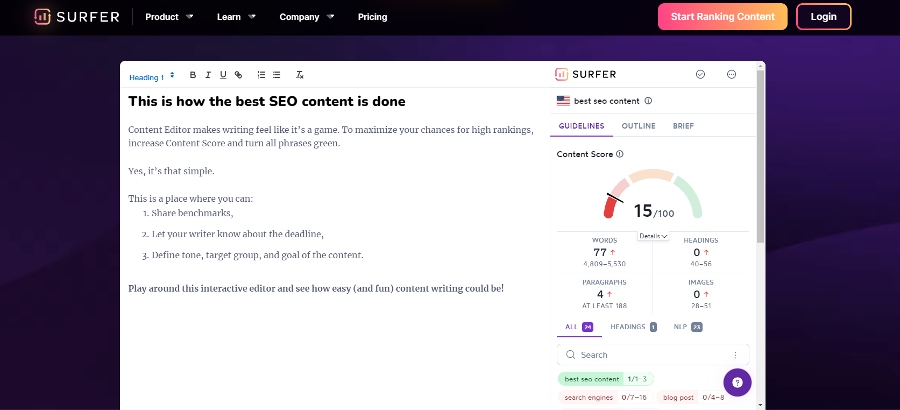Click the editor panel vertical scrollbar thumb
This screenshot has height=410, width=900.
click(760, 155)
